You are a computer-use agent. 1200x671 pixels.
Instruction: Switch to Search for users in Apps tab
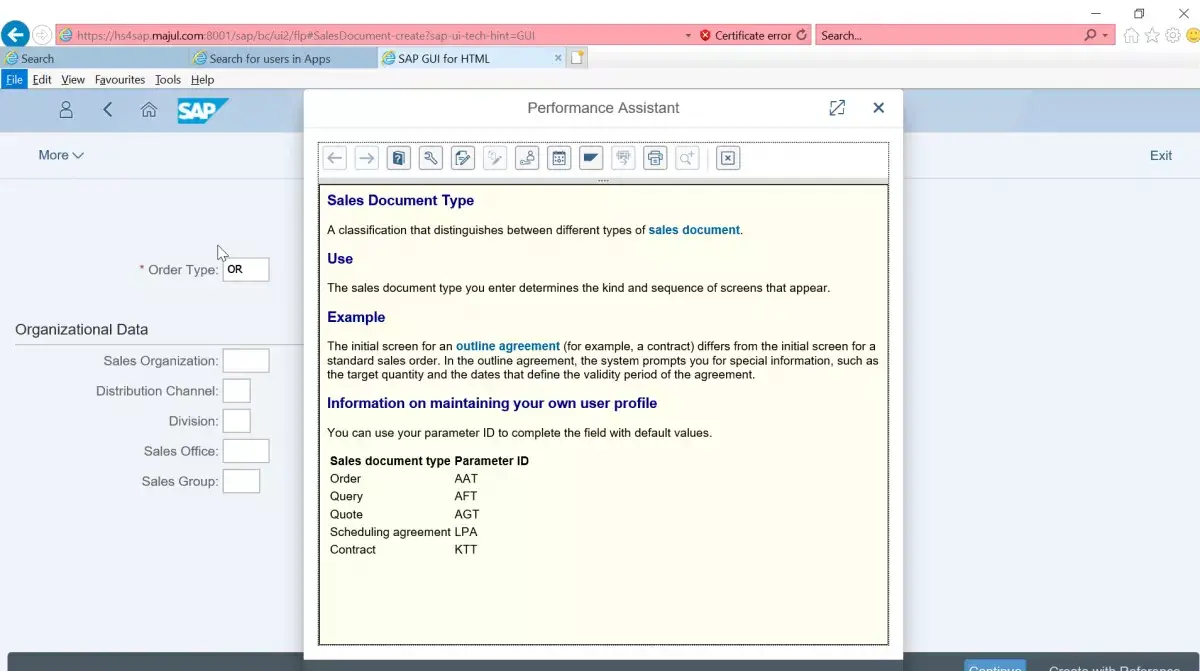282,58
